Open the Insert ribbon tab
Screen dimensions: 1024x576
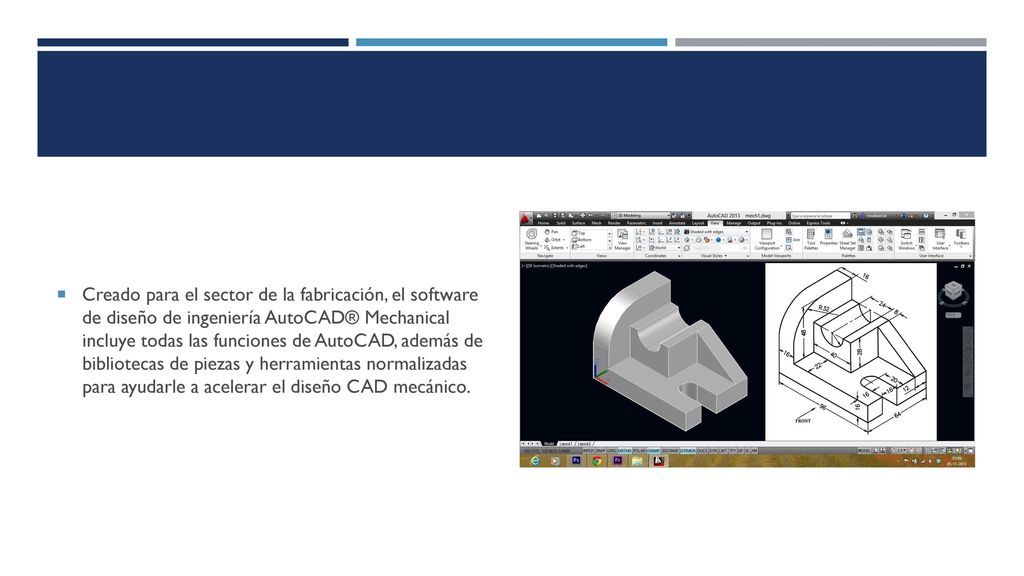(658, 223)
